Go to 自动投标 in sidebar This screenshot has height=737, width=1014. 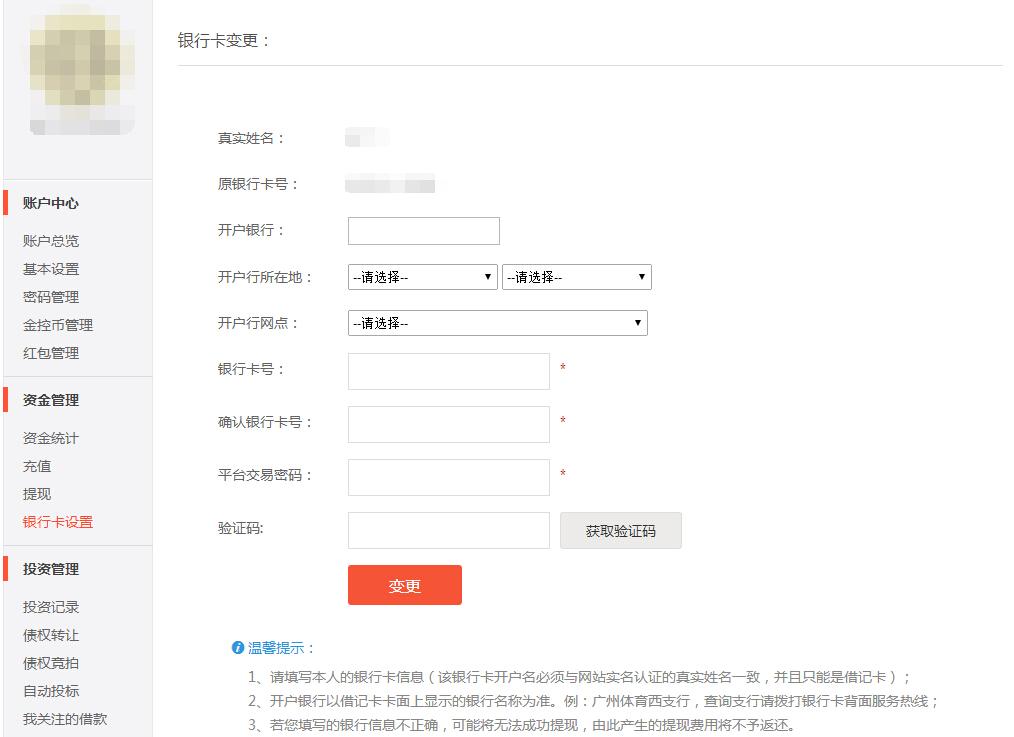pos(51,691)
